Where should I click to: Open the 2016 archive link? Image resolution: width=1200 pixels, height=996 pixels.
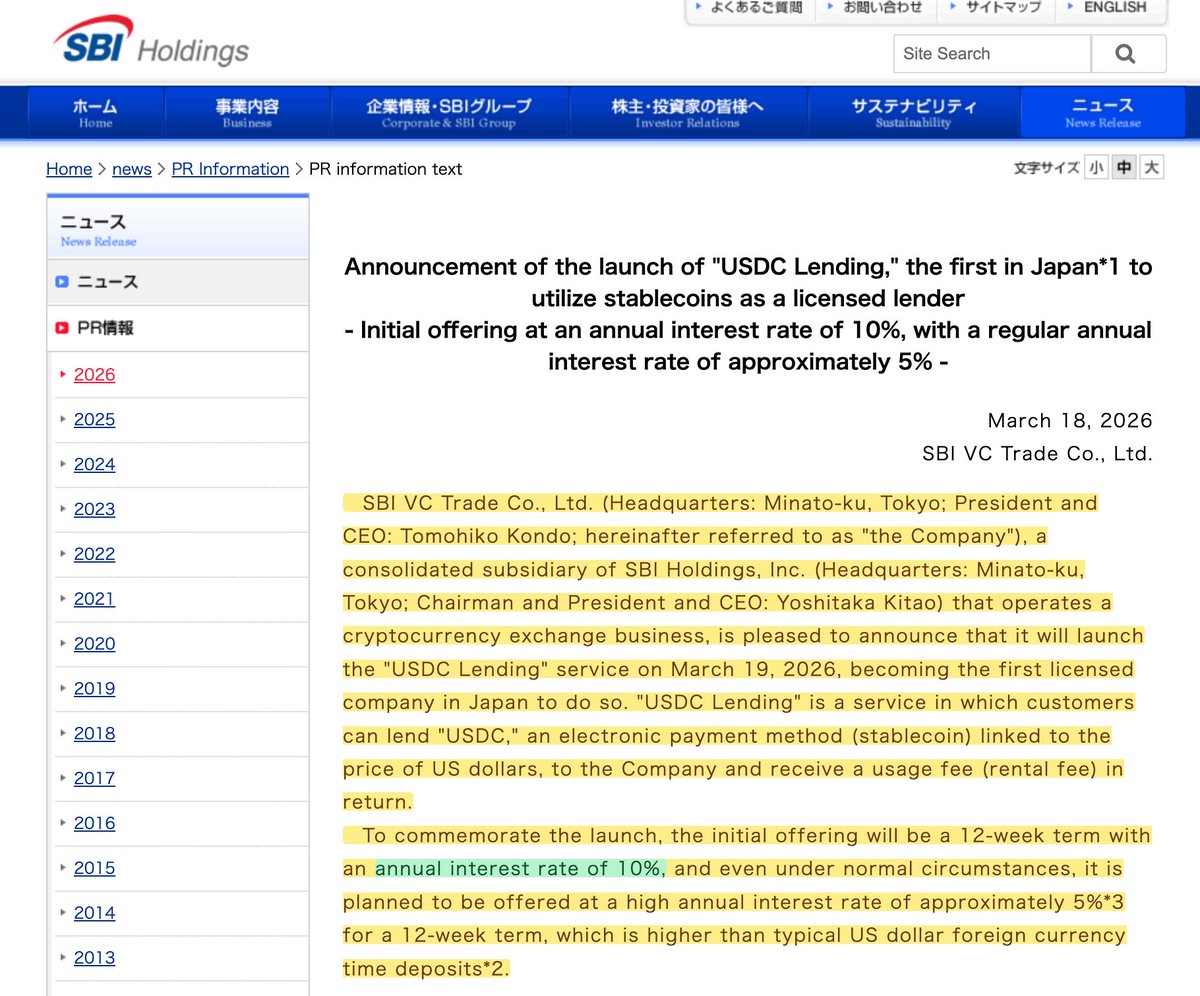[x=94, y=823]
